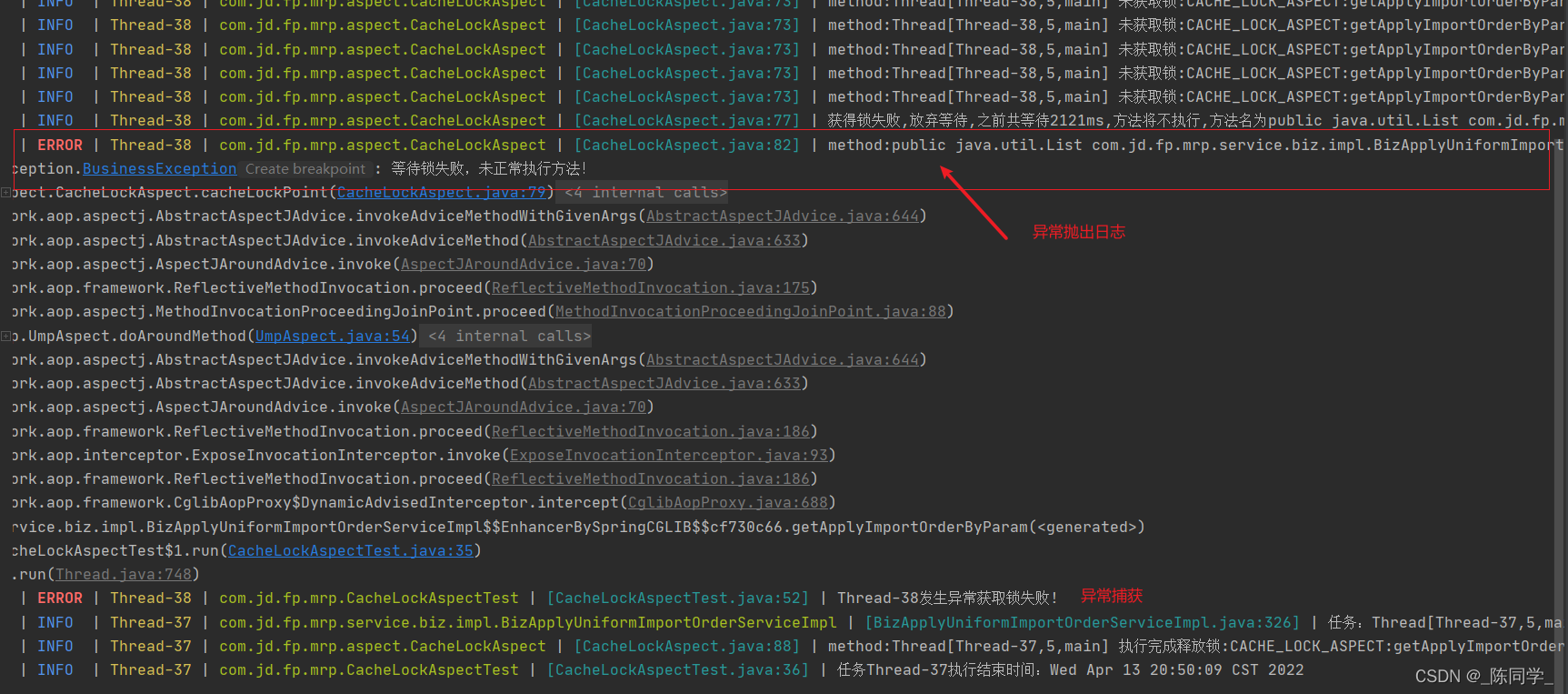Toggle the fold icon beside the cacheLockPoint line

[5, 193]
